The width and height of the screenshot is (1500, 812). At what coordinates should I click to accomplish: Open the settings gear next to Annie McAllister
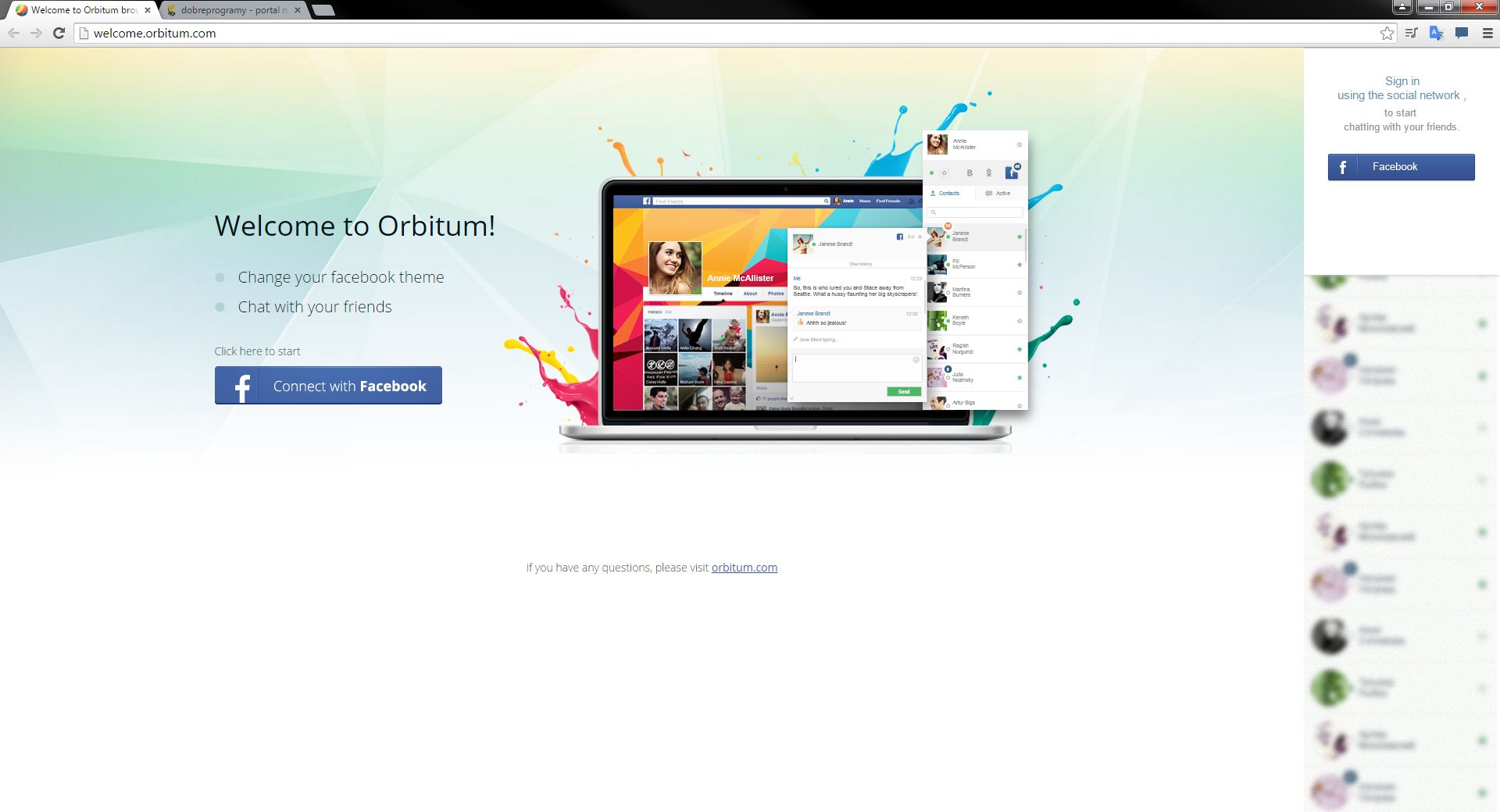coord(1019,144)
